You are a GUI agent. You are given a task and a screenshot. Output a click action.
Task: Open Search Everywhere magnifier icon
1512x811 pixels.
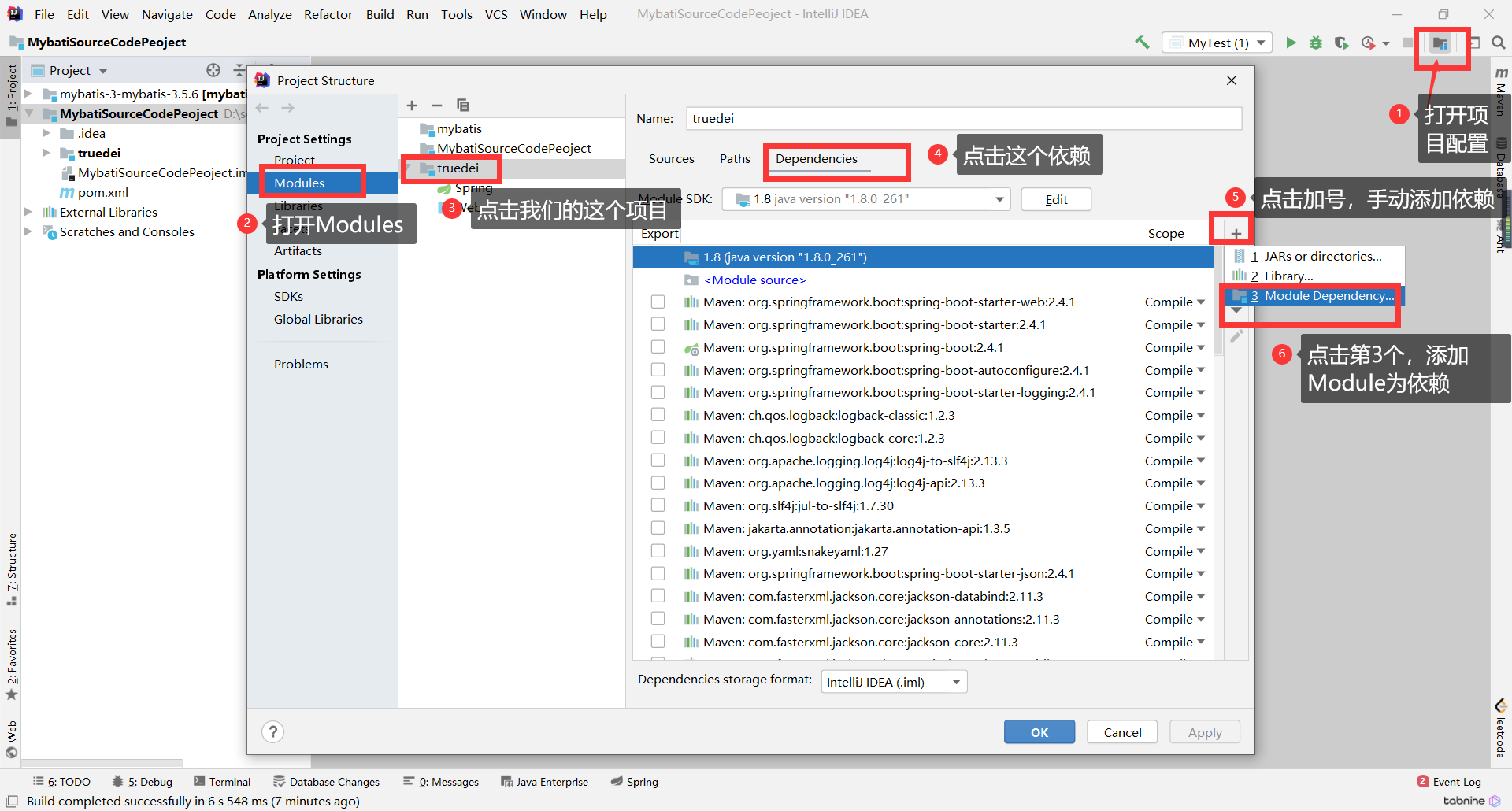coord(1499,43)
